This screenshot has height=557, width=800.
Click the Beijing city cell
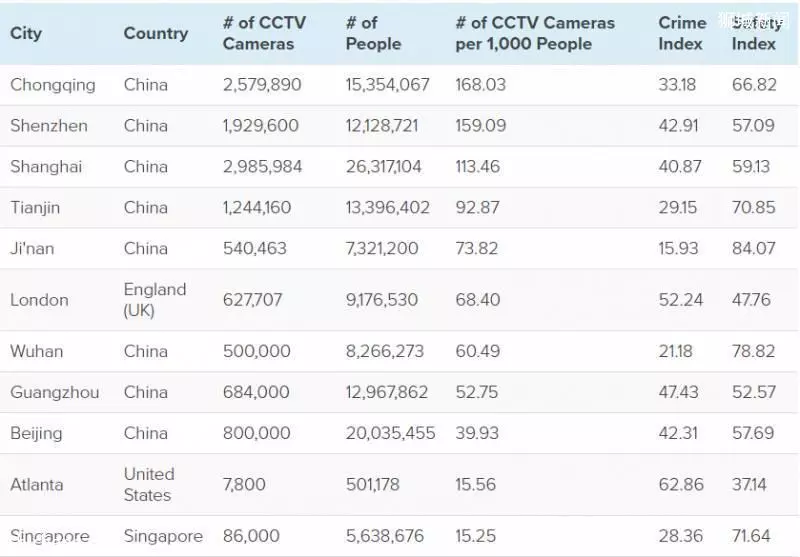coord(36,434)
